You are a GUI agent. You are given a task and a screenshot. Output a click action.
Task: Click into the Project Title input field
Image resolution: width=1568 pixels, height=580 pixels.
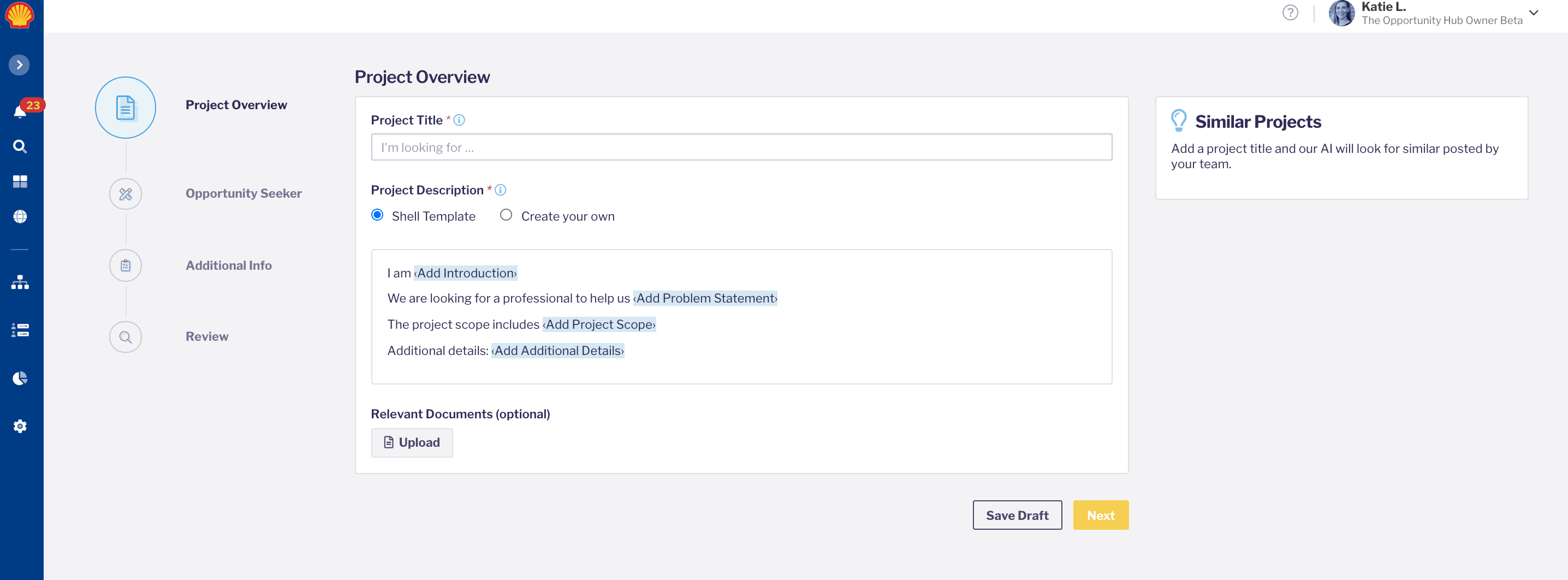tap(741, 147)
